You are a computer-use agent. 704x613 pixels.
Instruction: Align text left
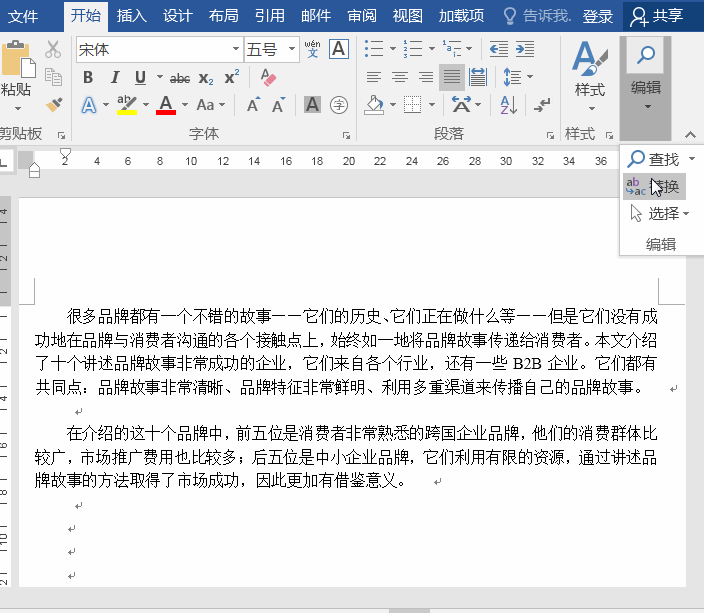click(374, 77)
